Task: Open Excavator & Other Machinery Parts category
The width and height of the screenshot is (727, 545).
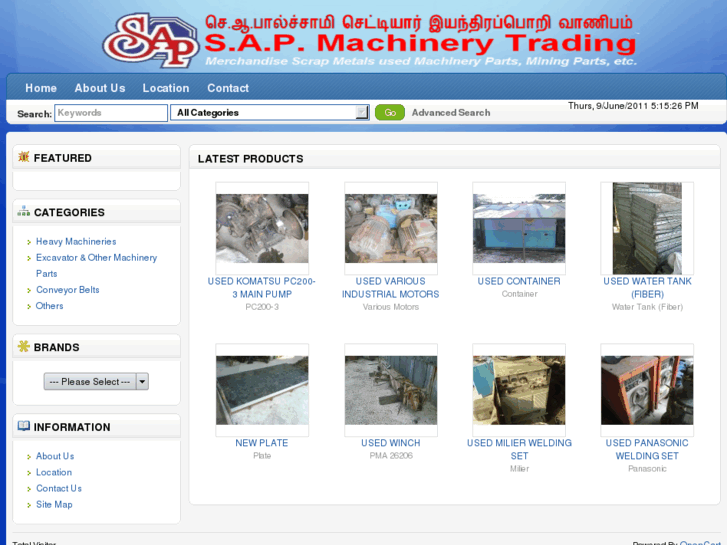Action: pyautogui.click(x=96, y=265)
